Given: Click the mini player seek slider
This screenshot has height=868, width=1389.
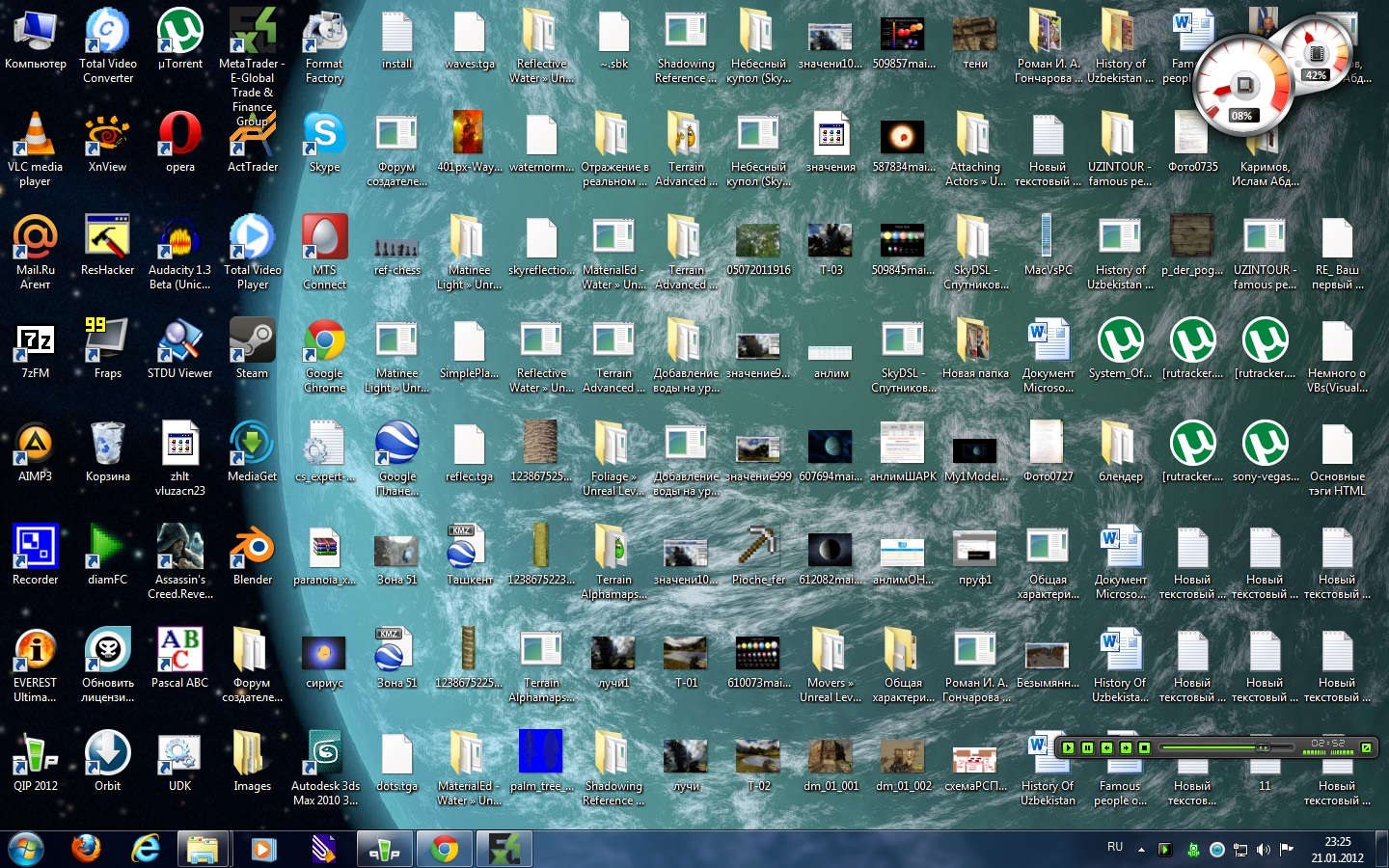Looking at the screenshot, I should (x=1227, y=747).
